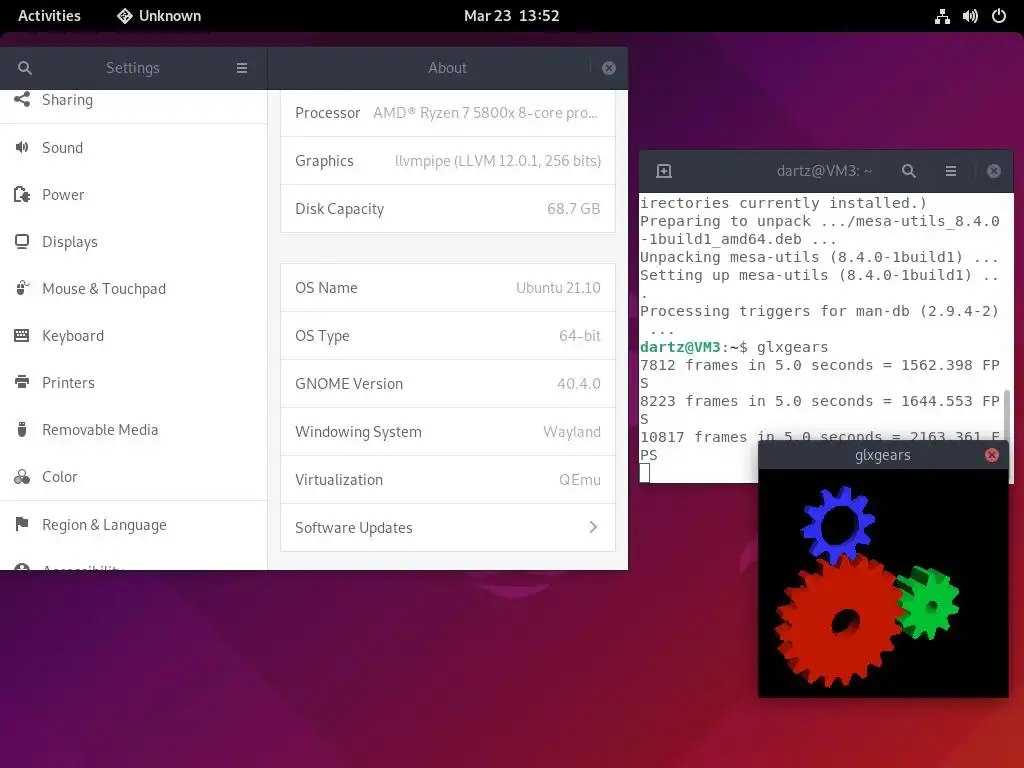Open Mouse & Touchpad settings

coord(134,289)
